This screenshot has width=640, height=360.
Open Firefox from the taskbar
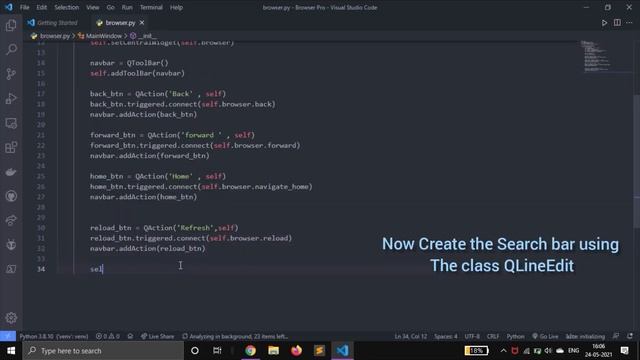point(296,351)
